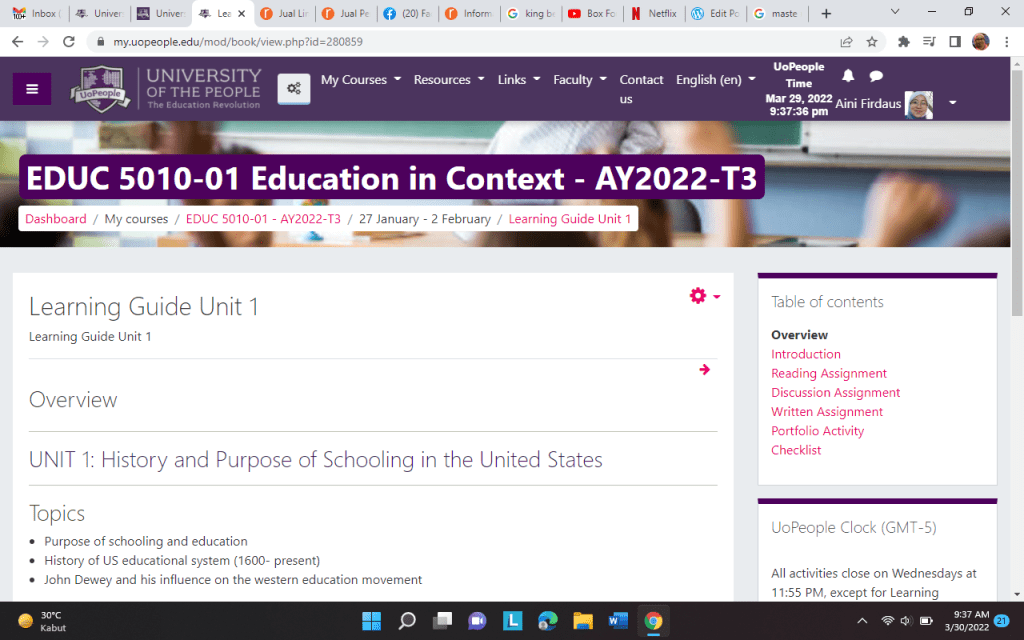The height and width of the screenshot is (640, 1024).
Task: Click the Dashboard breadcrumb link
Action: (56, 219)
